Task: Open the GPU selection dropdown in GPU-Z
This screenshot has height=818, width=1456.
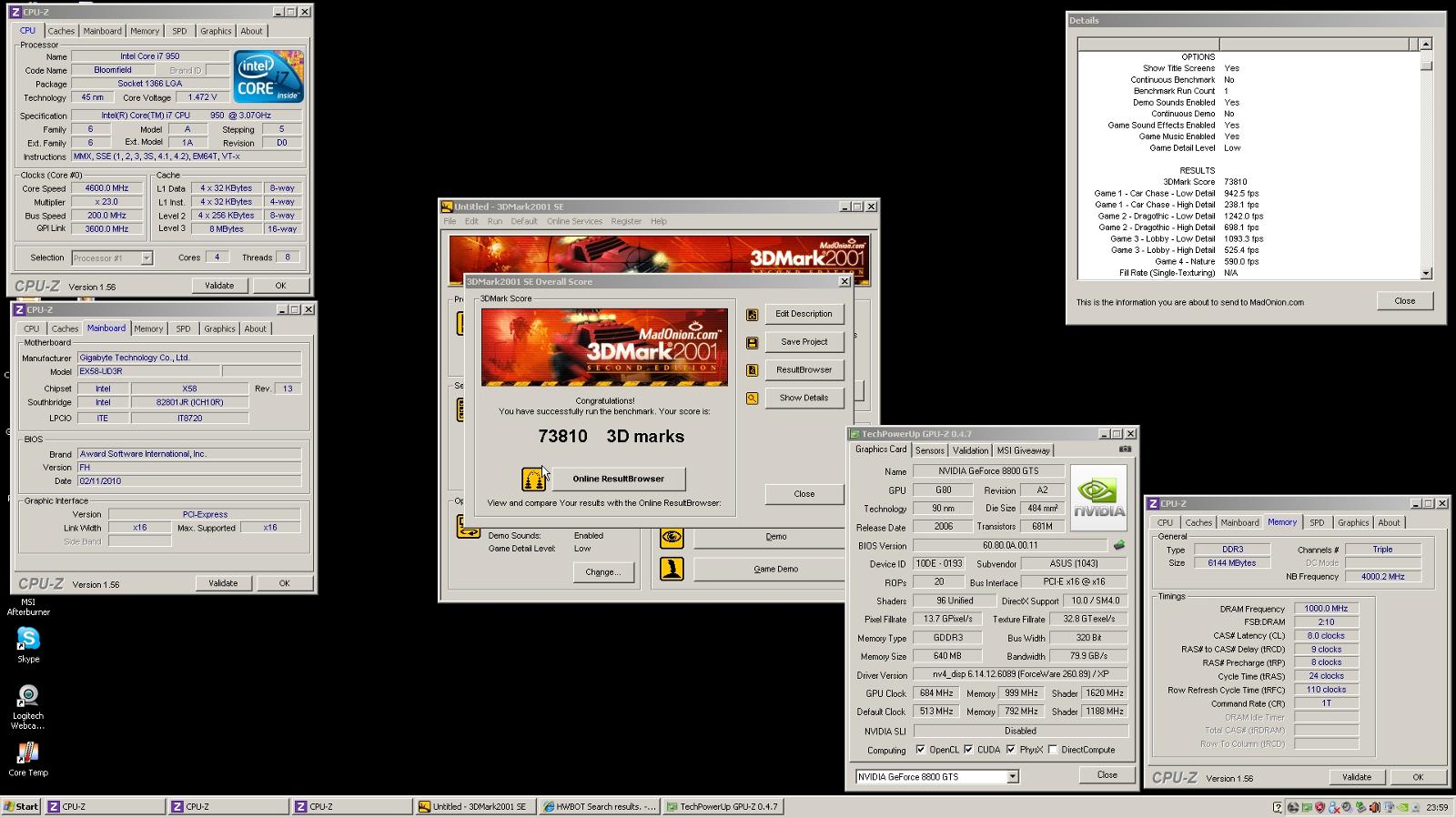Action: (1012, 777)
